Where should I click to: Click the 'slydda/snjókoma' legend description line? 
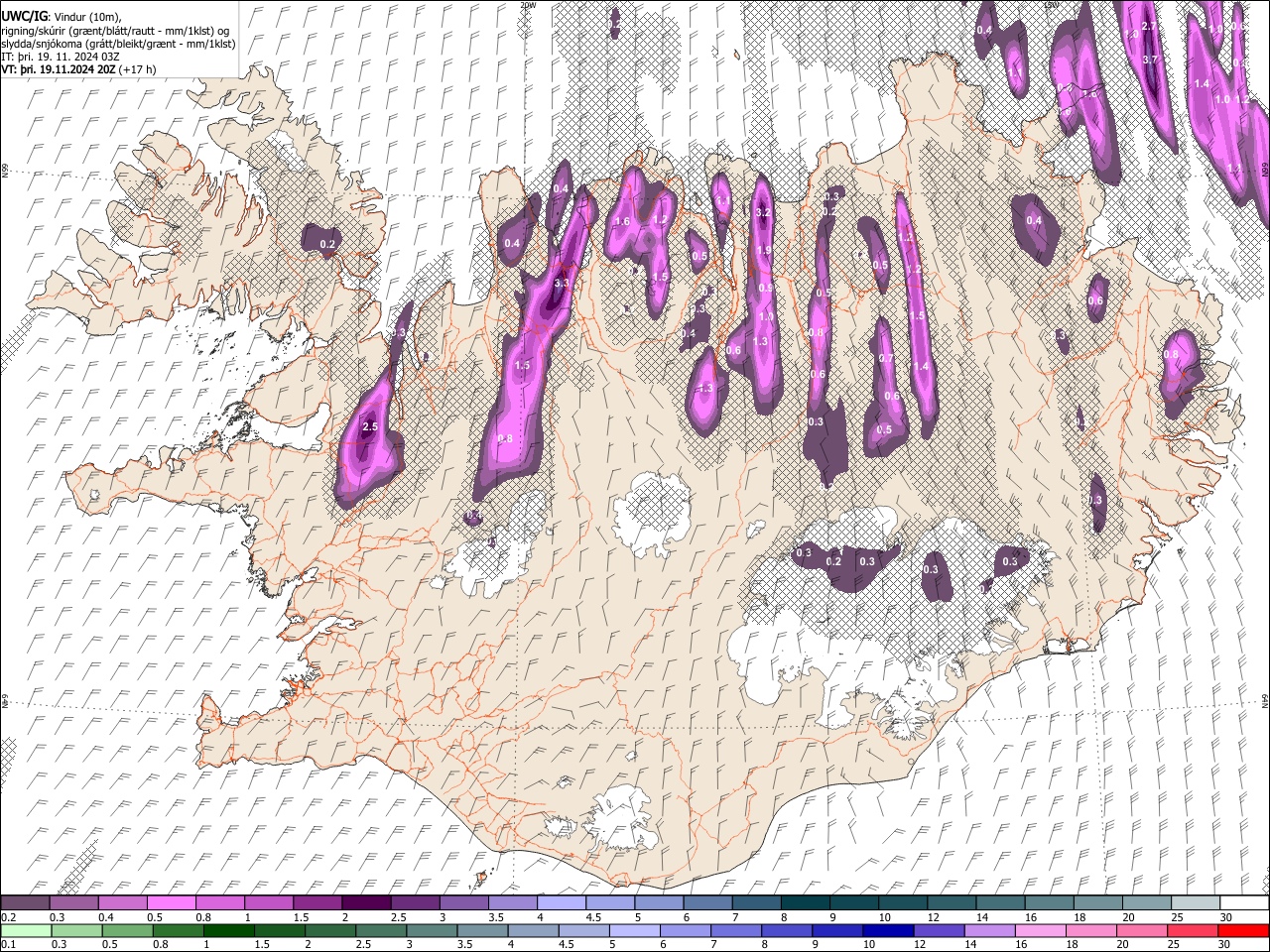tap(118, 44)
